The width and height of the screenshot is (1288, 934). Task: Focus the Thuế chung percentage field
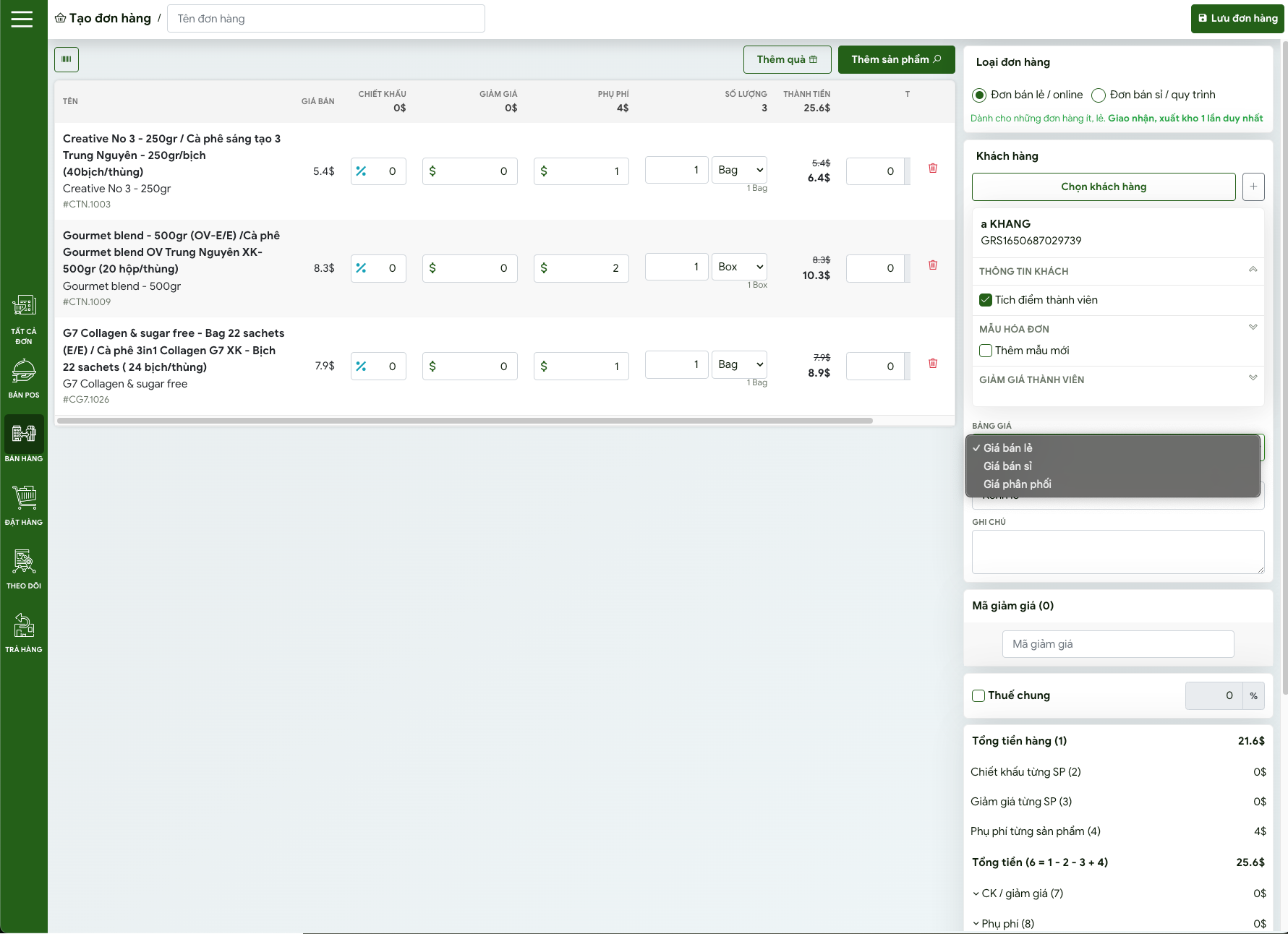coord(1214,695)
